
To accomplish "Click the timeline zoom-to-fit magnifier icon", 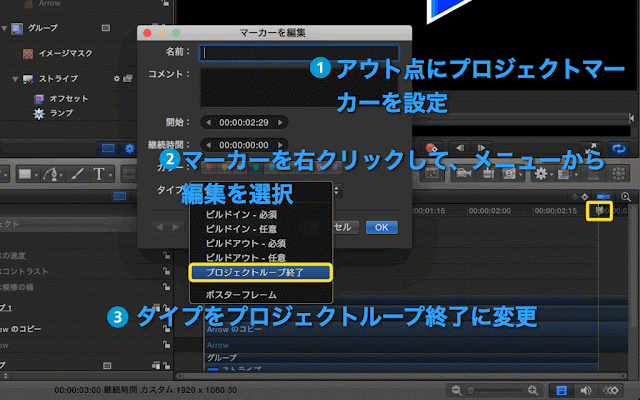I will pos(626,197).
